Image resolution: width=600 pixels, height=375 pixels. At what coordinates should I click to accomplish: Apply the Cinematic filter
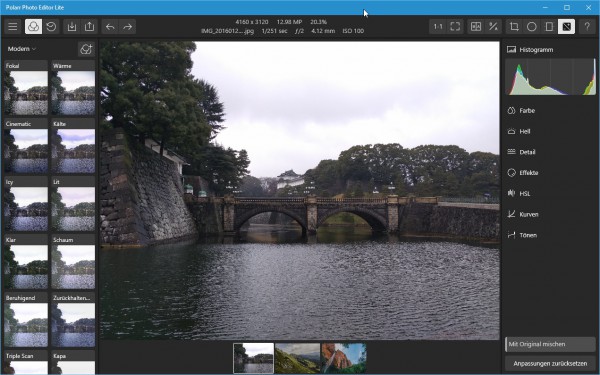tap(26, 147)
